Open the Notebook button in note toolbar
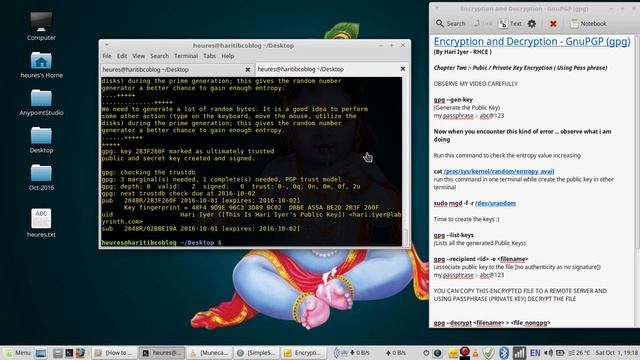 click(588, 24)
